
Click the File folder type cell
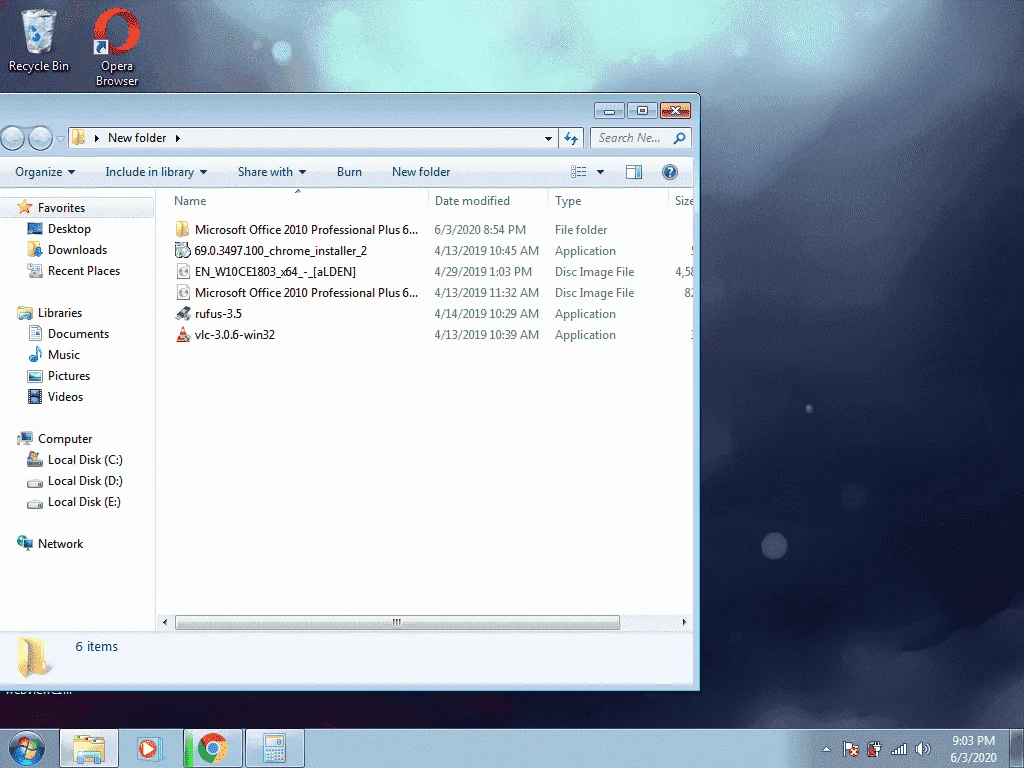(581, 229)
